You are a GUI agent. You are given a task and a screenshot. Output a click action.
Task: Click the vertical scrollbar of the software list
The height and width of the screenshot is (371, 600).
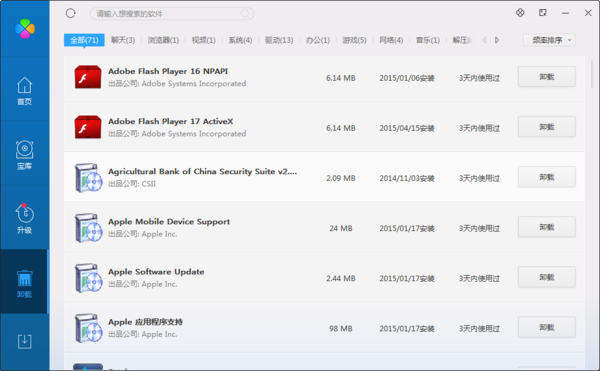pyautogui.click(x=592, y=74)
